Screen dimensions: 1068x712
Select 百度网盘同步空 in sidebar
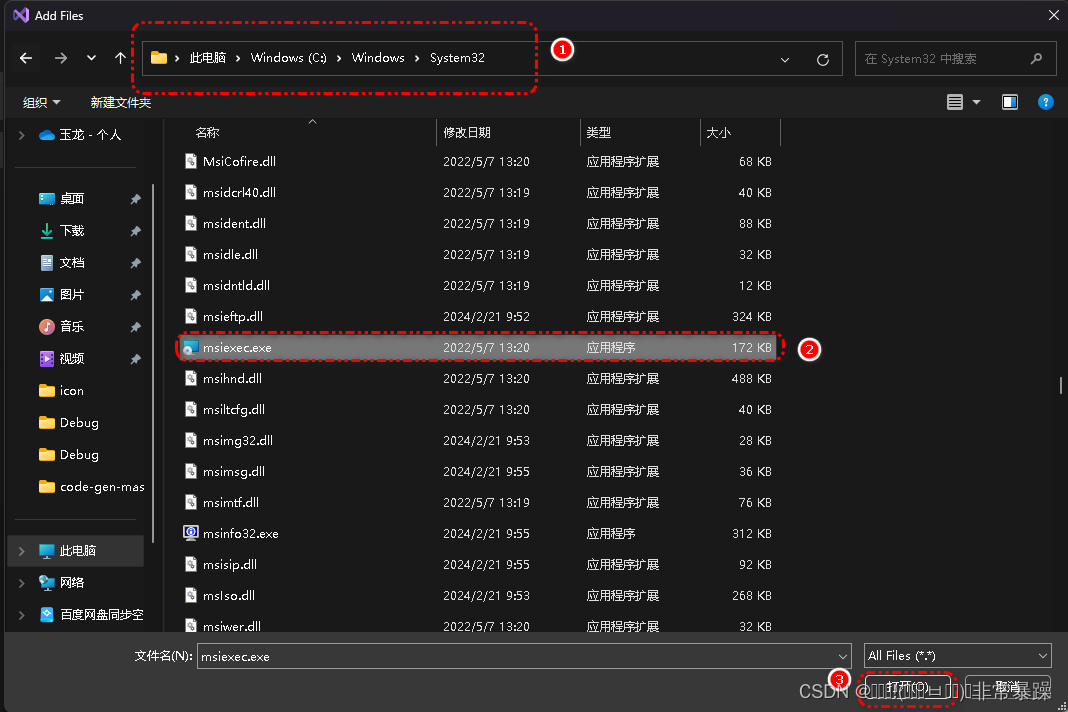point(91,615)
